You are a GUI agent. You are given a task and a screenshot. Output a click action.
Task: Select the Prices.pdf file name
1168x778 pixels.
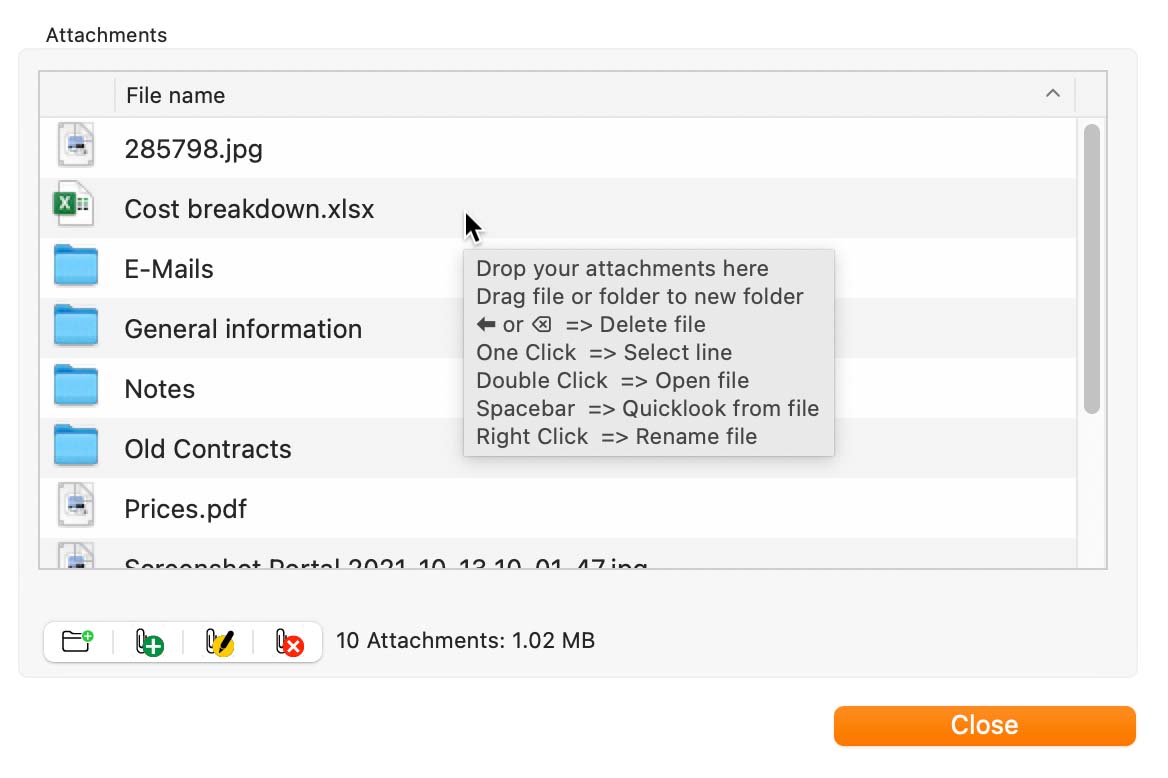[x=185, y=509]
